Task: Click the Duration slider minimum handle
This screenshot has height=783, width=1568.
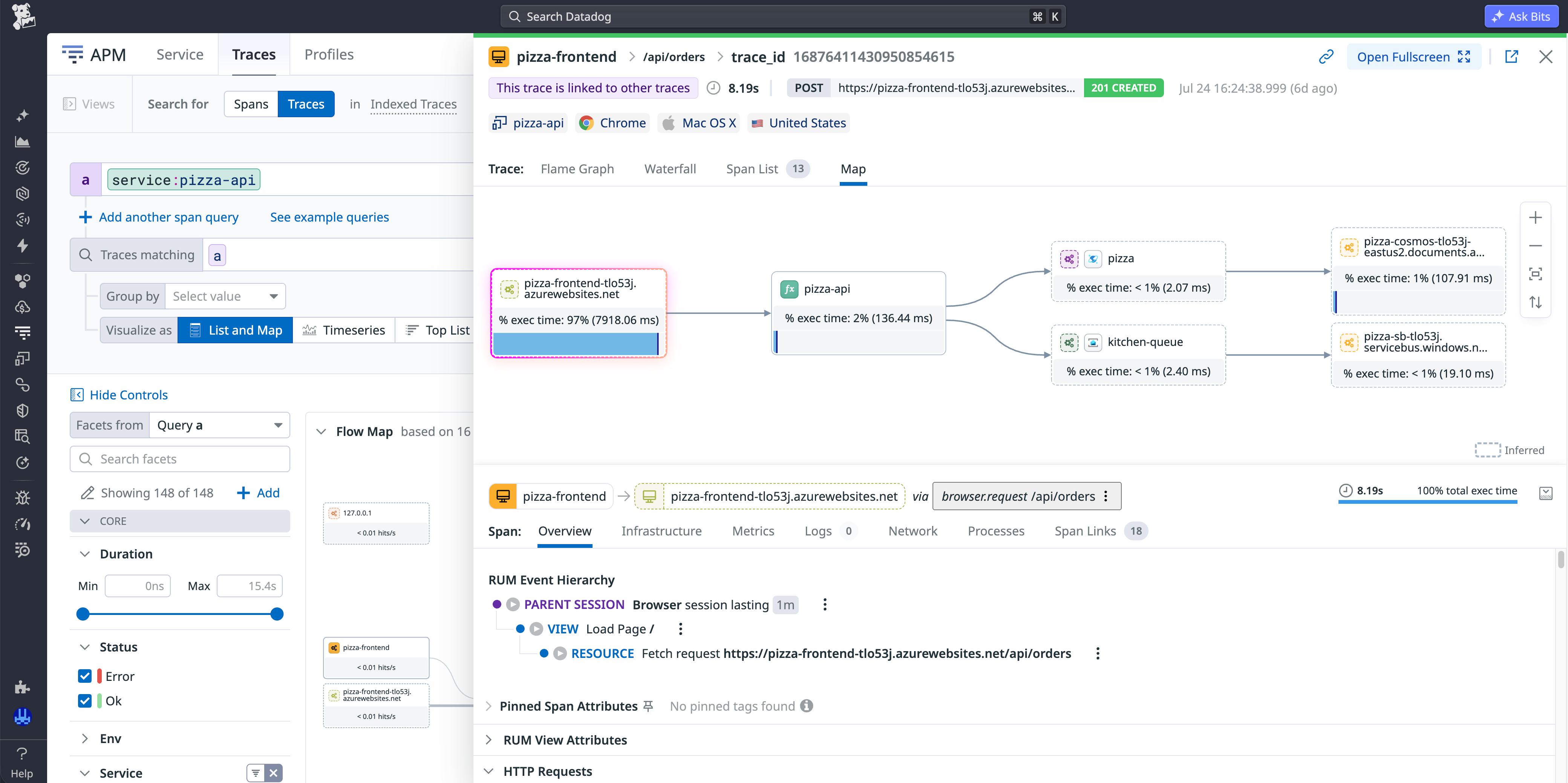Action: click(83, 614)
